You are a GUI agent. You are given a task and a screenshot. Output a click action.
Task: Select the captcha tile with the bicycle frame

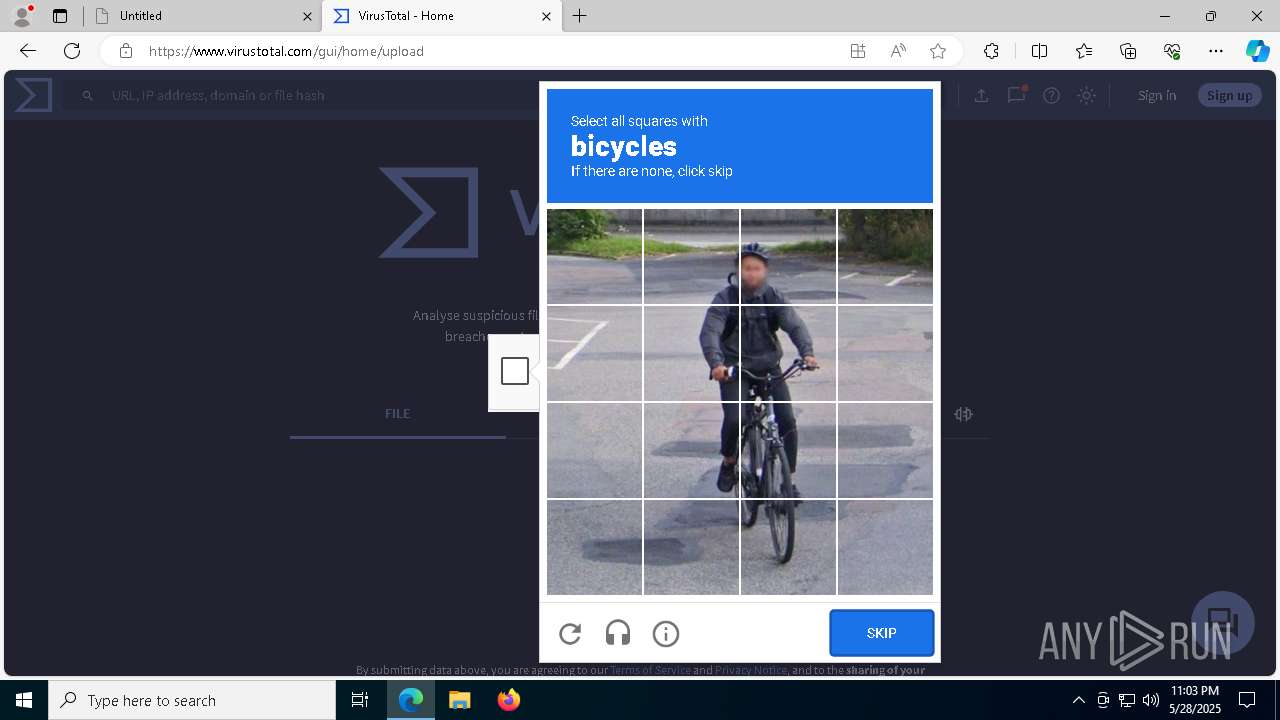point(788,450)
